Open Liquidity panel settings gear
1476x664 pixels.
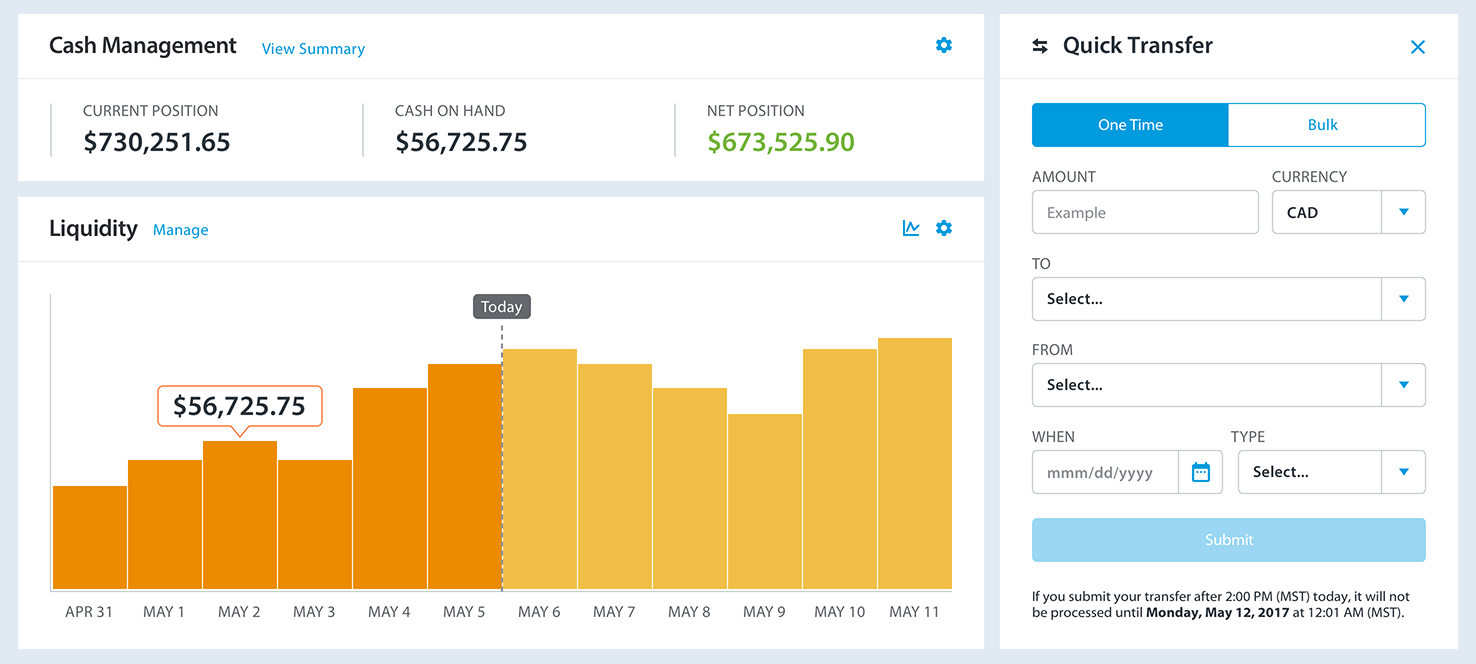pyautogui.click(x=943, y=228)
